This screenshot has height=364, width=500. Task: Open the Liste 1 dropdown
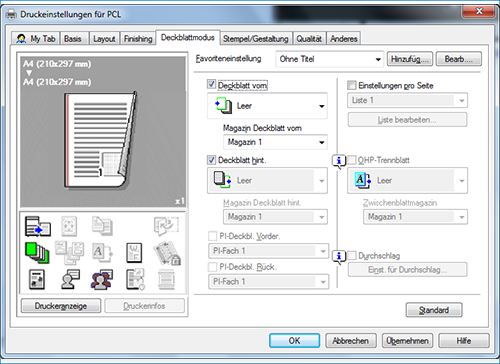(408, 100)
